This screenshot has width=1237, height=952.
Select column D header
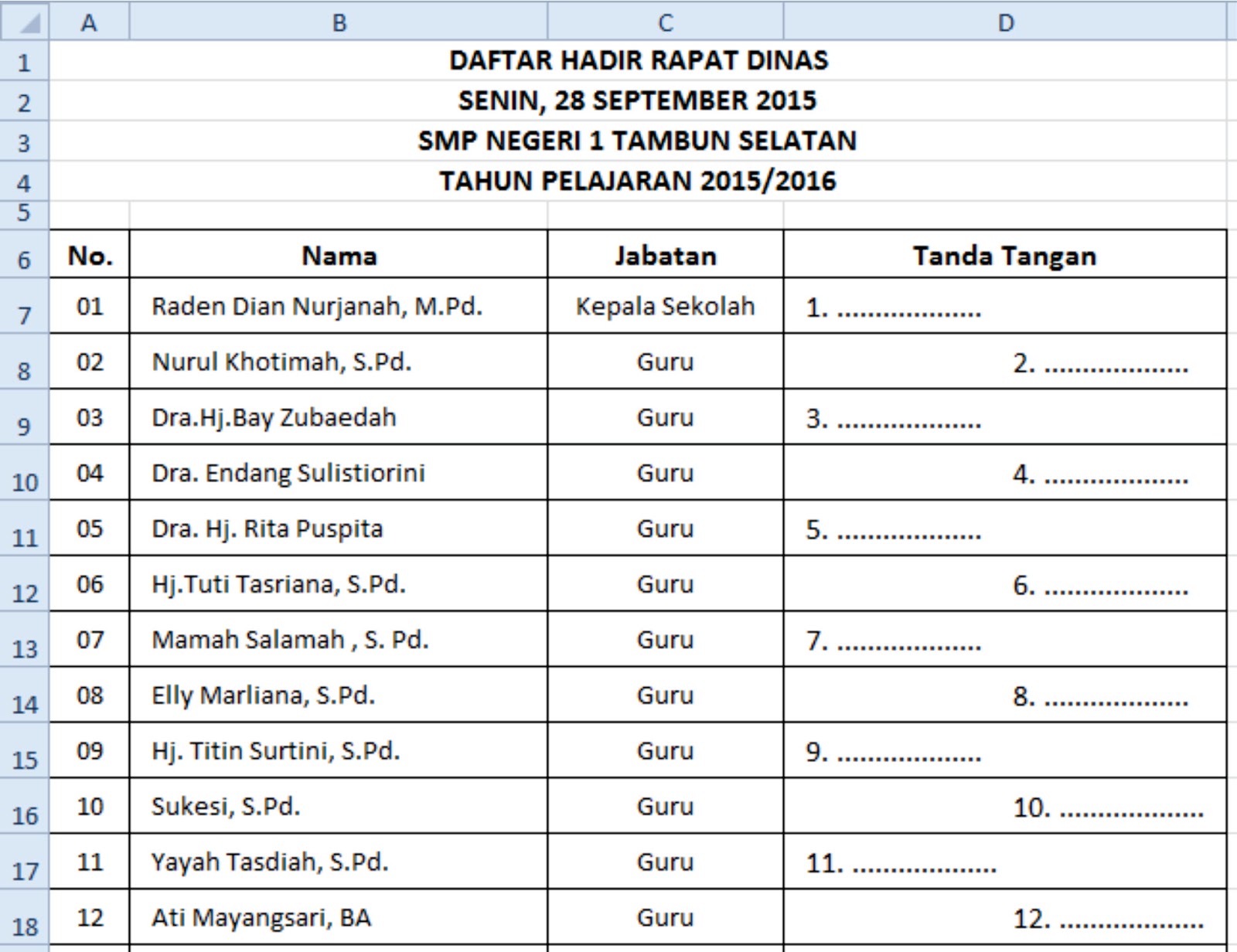pos(1005,22)
